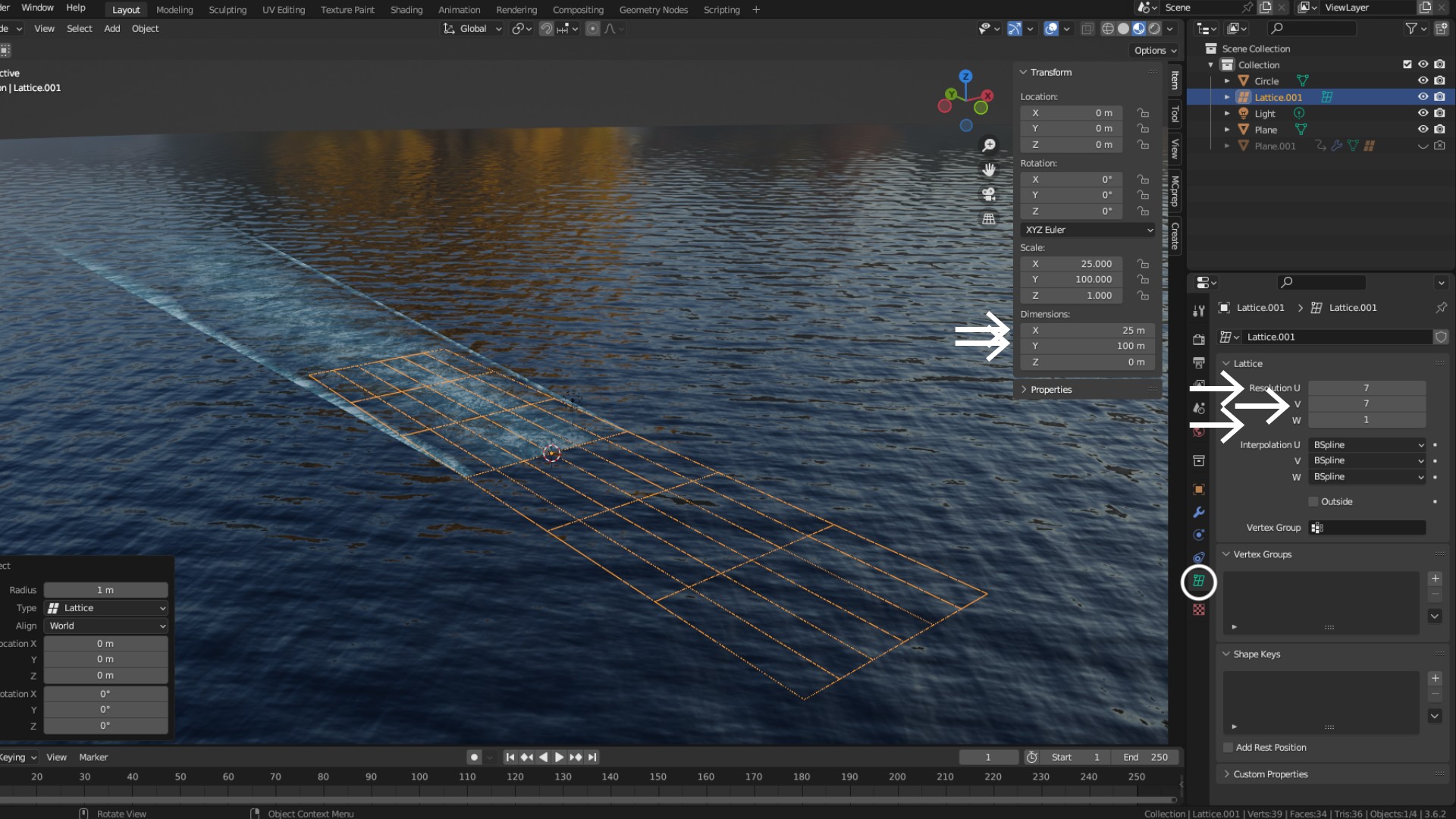Open the Object menu in header

145,28
